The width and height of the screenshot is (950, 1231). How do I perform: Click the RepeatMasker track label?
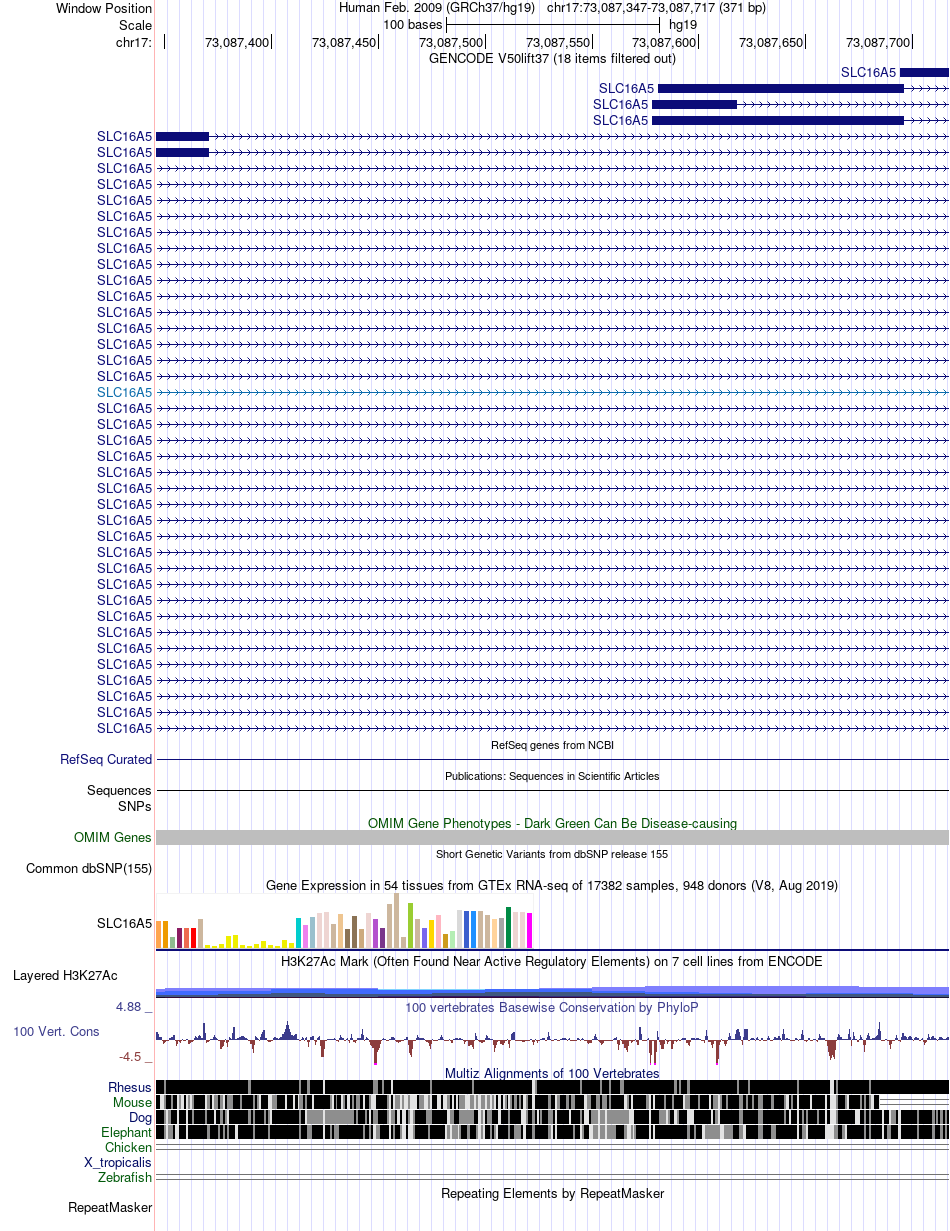point(110,1207)
